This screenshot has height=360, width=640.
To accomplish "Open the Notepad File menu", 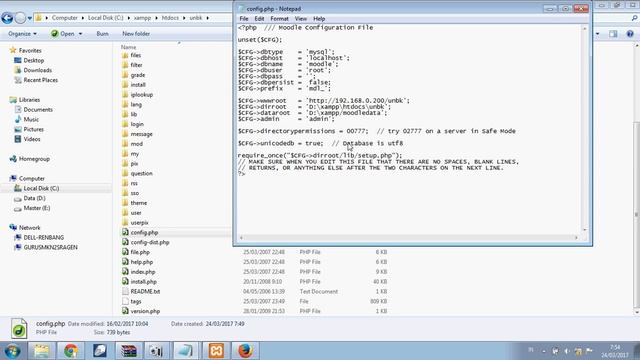I will [x=244, y=19].
